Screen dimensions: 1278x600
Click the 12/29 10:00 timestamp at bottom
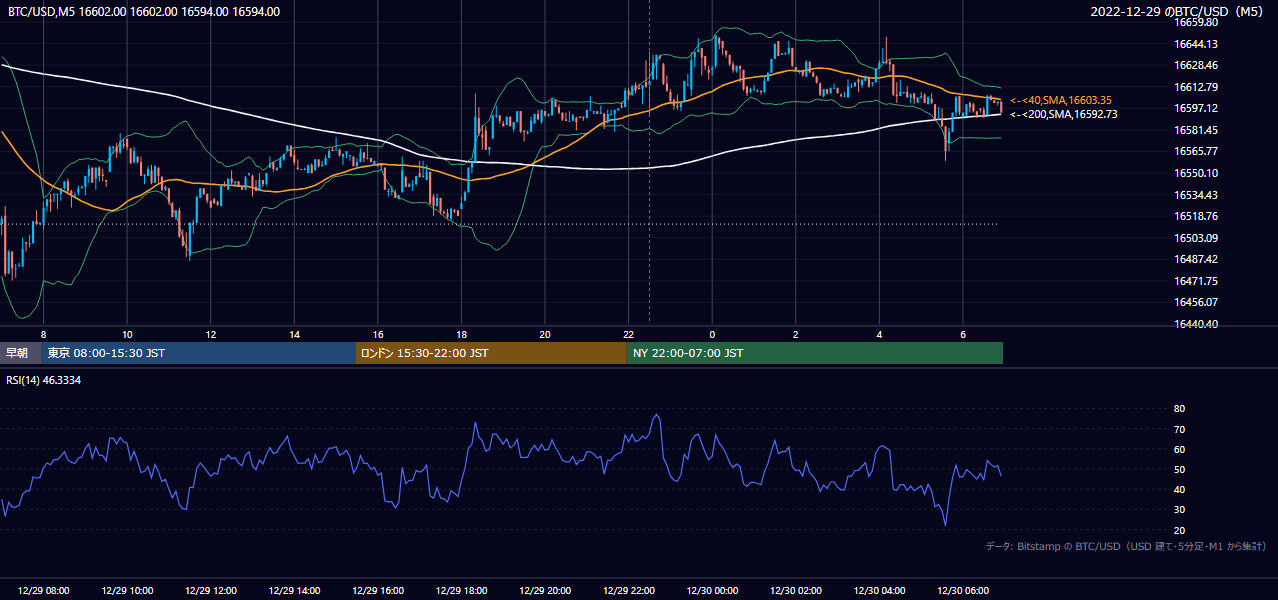pyautogui.click(x=127, y=591)
